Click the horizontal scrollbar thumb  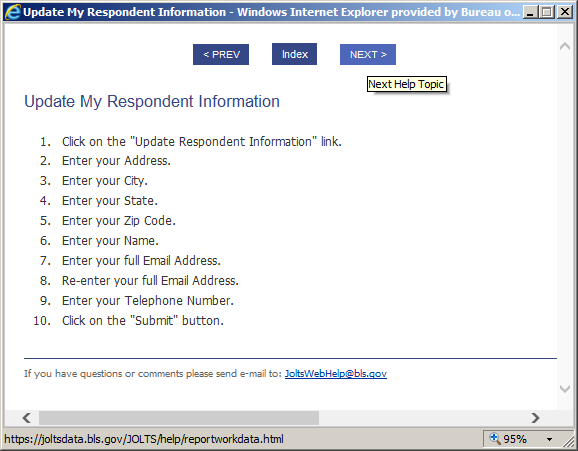(x=179, y=418)
